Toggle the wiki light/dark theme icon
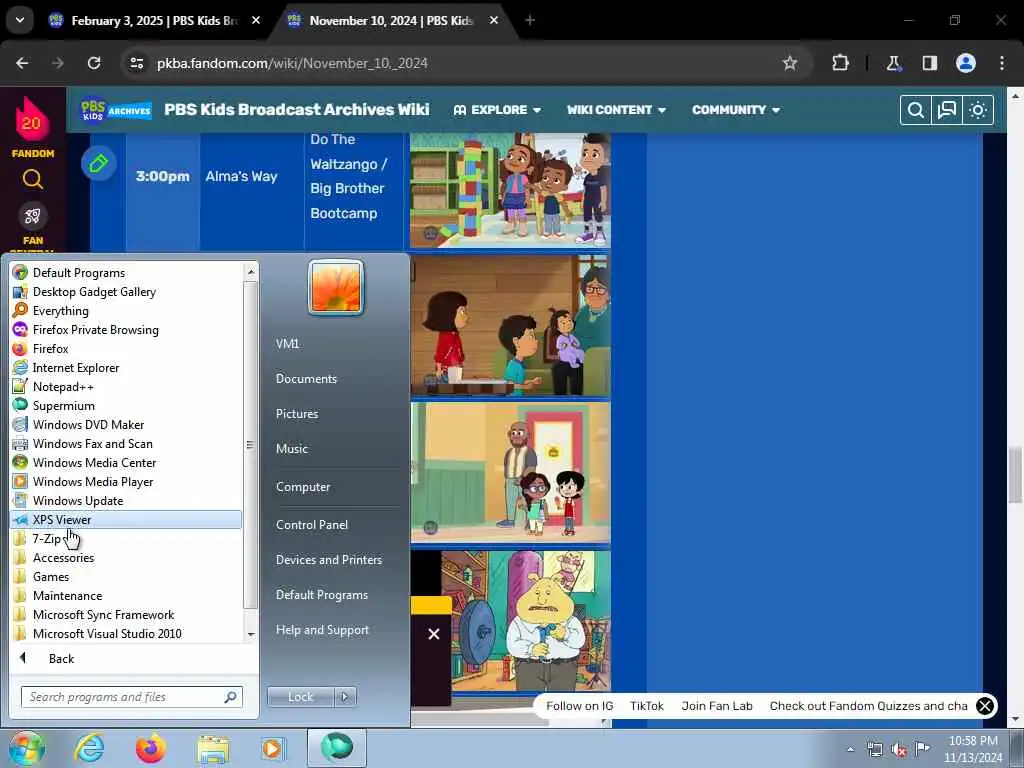Image resolution: width=1024 pixels, height=768 pixels. pos(978,110)
